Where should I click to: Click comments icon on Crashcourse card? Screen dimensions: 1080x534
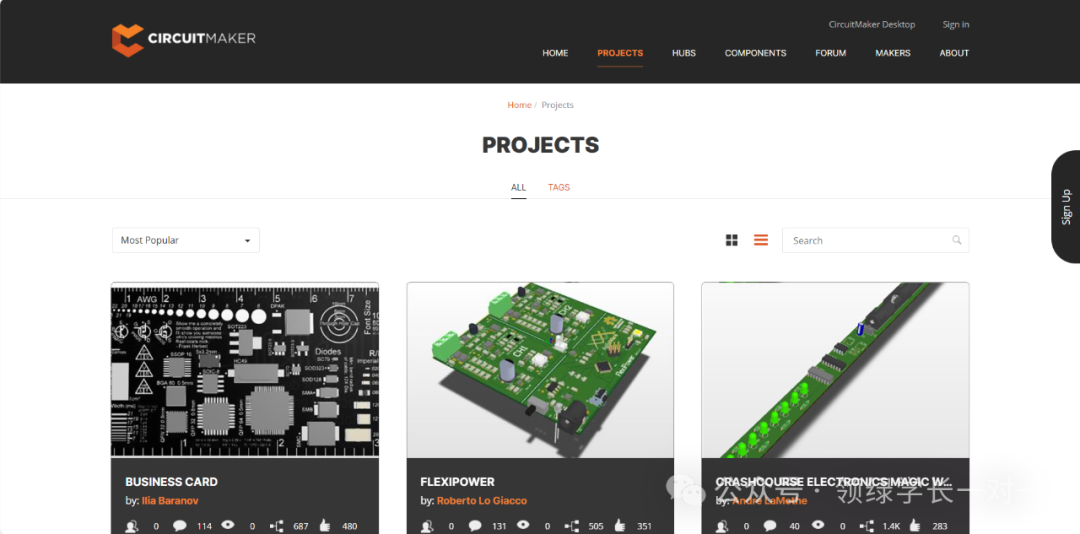click(x=769, y=526)
